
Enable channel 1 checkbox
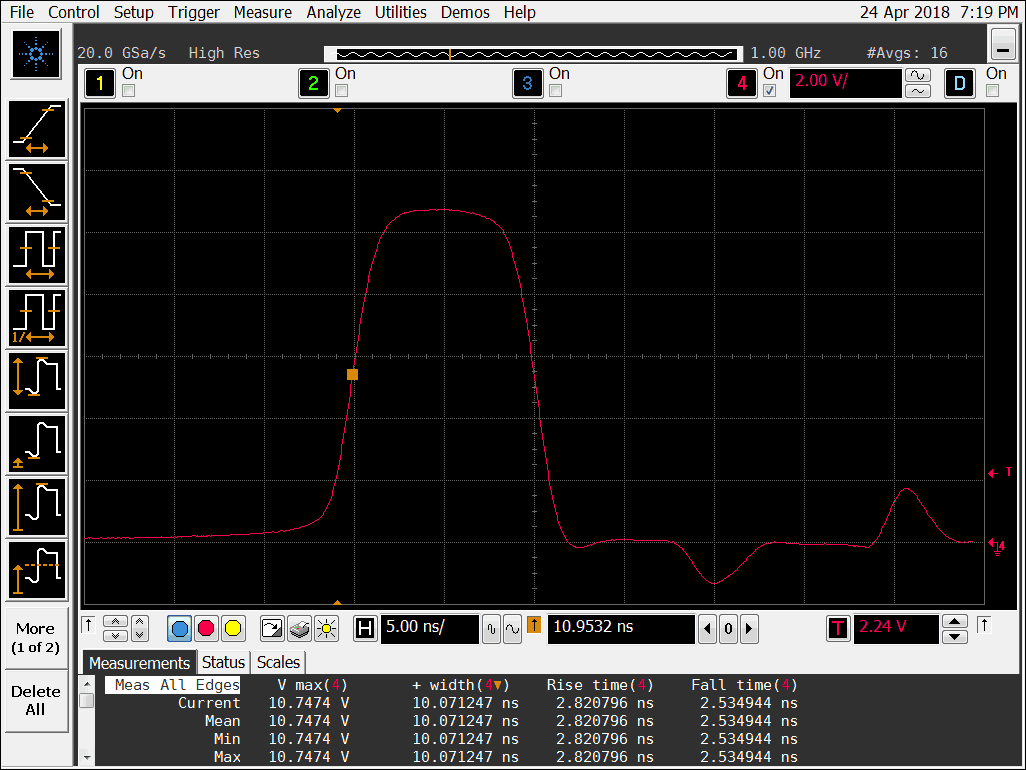pos(129,91)
